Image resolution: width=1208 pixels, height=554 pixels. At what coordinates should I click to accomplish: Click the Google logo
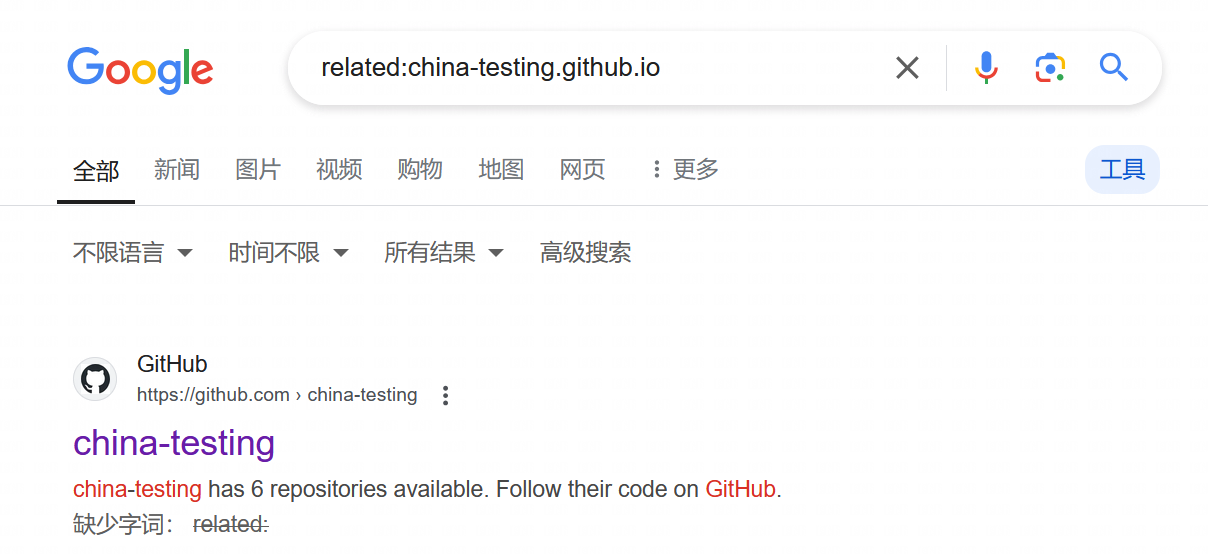140,69
